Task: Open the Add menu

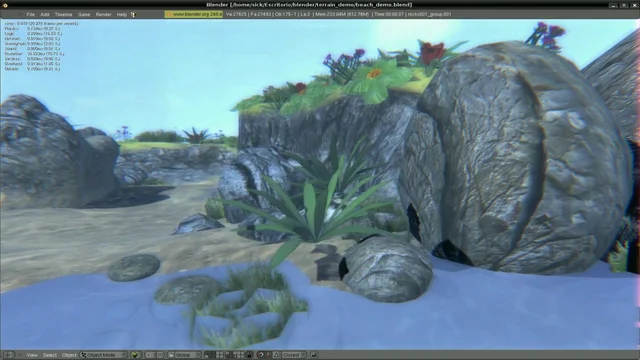Action: tap(44, 14)
